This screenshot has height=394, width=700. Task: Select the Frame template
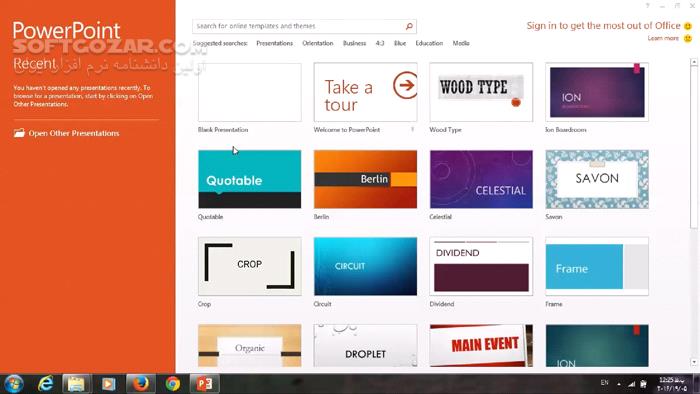click(597, 266)
